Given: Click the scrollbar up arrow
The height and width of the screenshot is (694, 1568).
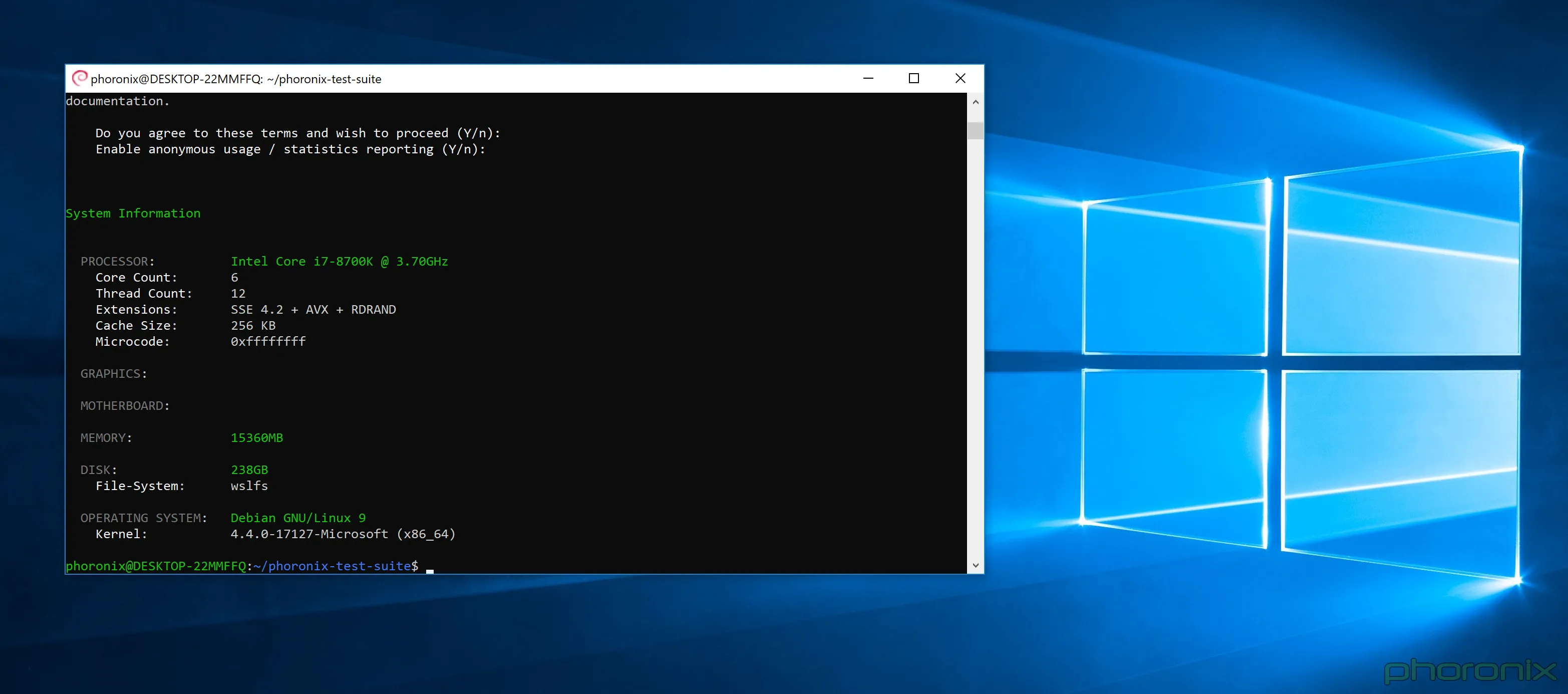Looking at the screenshot, I should pos(976,102).
